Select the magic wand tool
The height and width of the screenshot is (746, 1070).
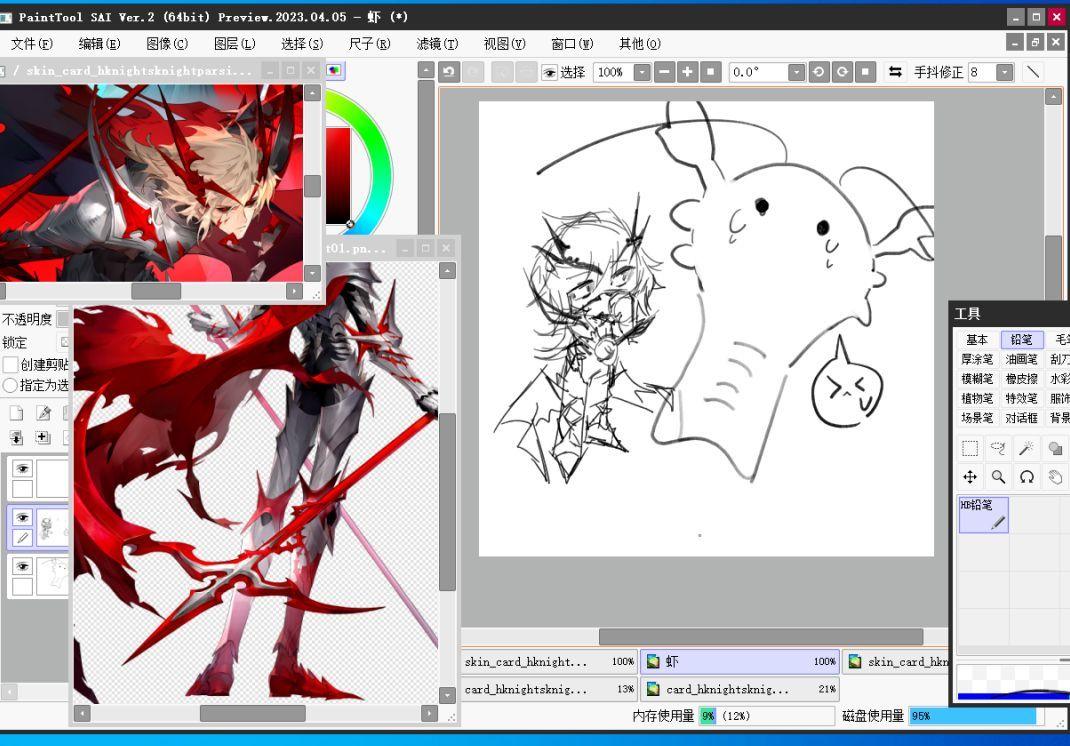1026,448
